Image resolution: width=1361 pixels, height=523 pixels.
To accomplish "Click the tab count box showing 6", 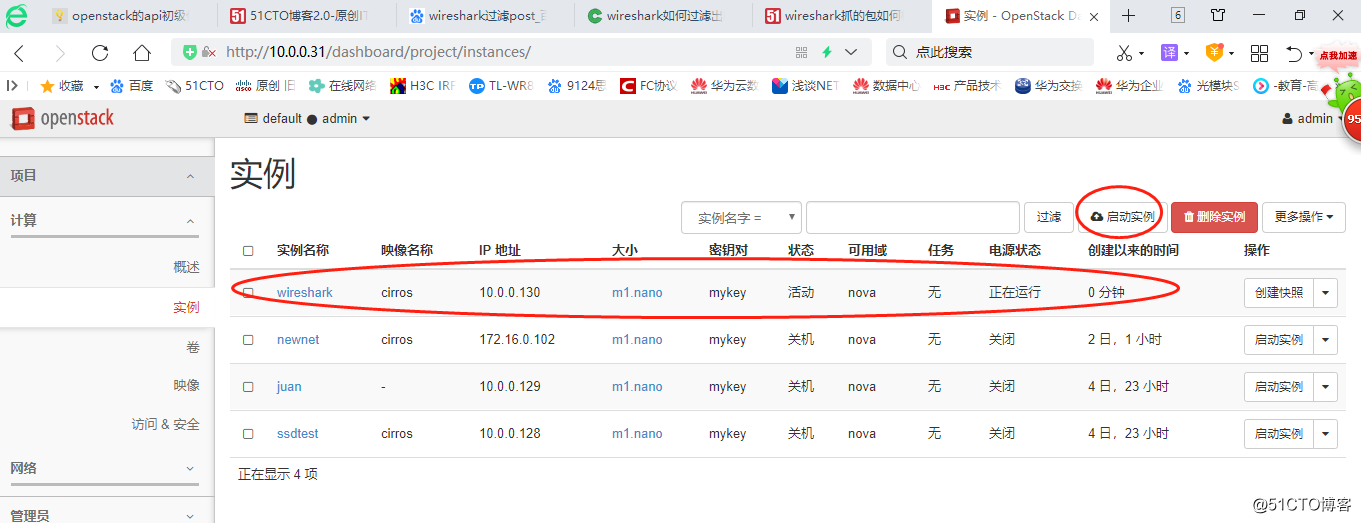I will (1178, 15).
